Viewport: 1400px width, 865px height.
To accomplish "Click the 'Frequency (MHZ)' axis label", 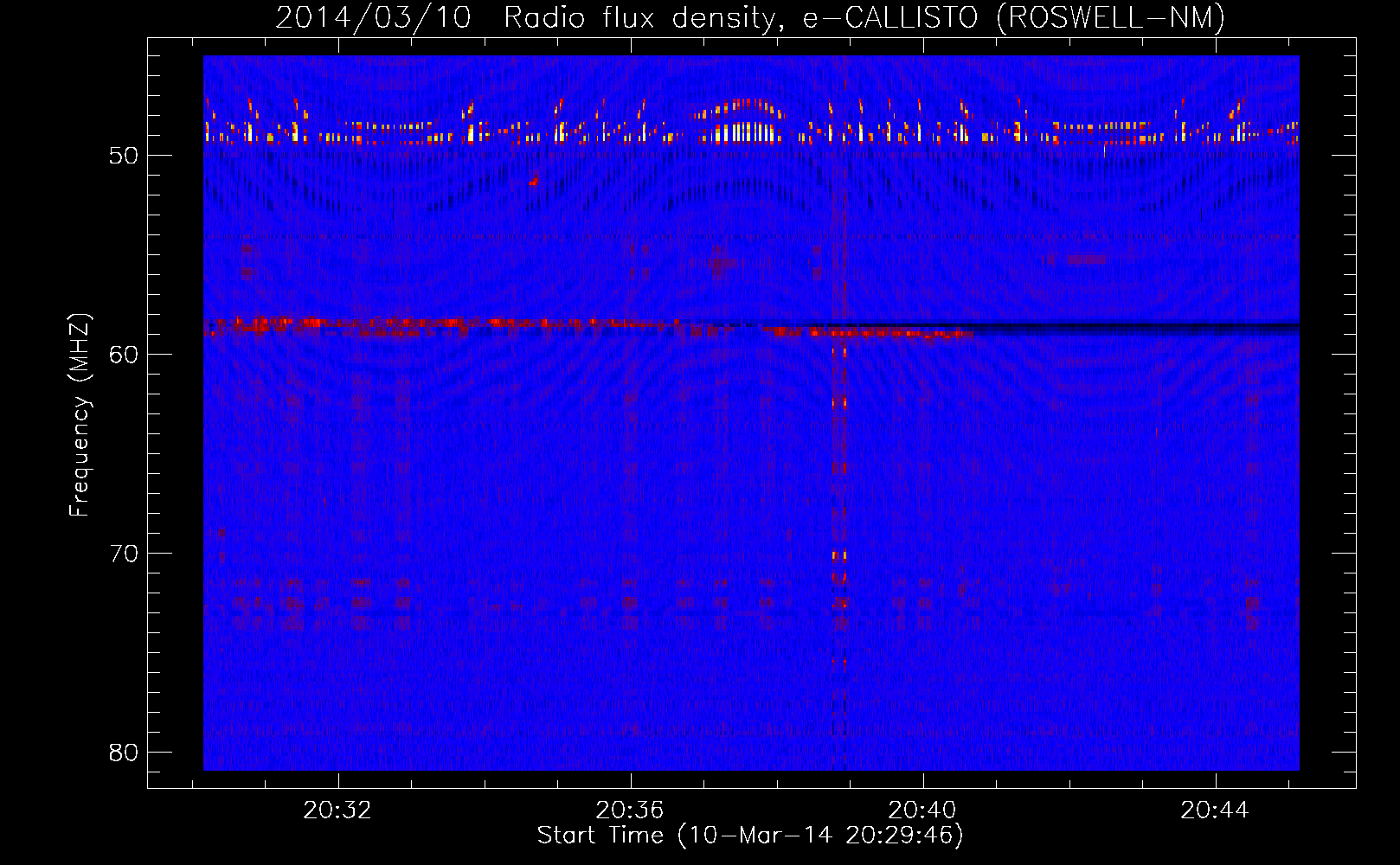I will pyautogui.click(x=80, y=415).
